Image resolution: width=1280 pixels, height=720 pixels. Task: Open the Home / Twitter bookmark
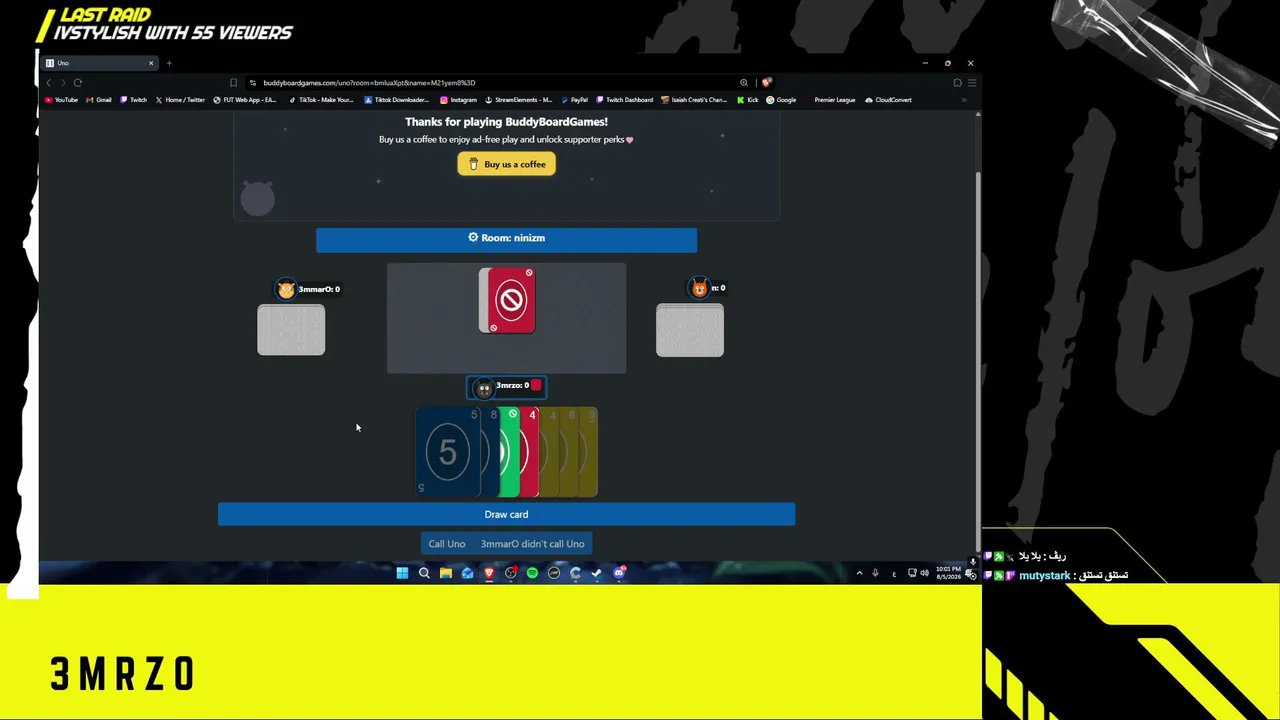click(x=180, y=100)
